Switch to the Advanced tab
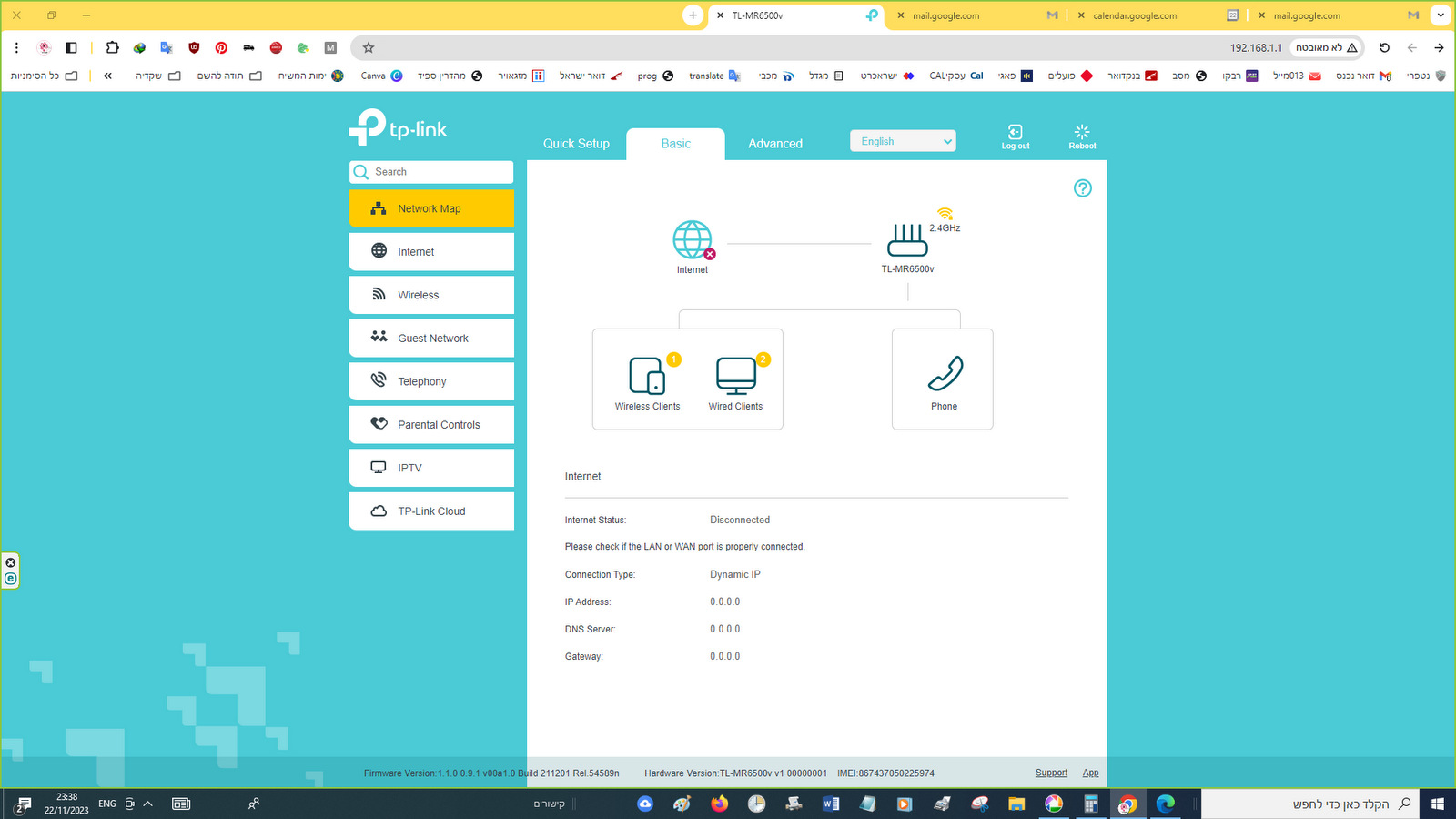Screen dimensions: 1456x819 point(775,144)
